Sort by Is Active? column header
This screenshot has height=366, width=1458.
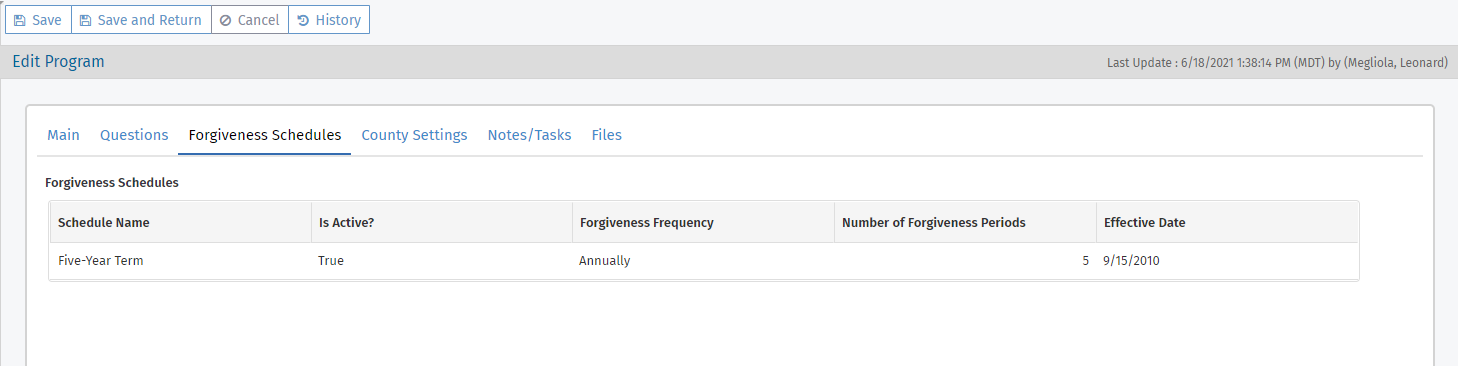[441, 222]
